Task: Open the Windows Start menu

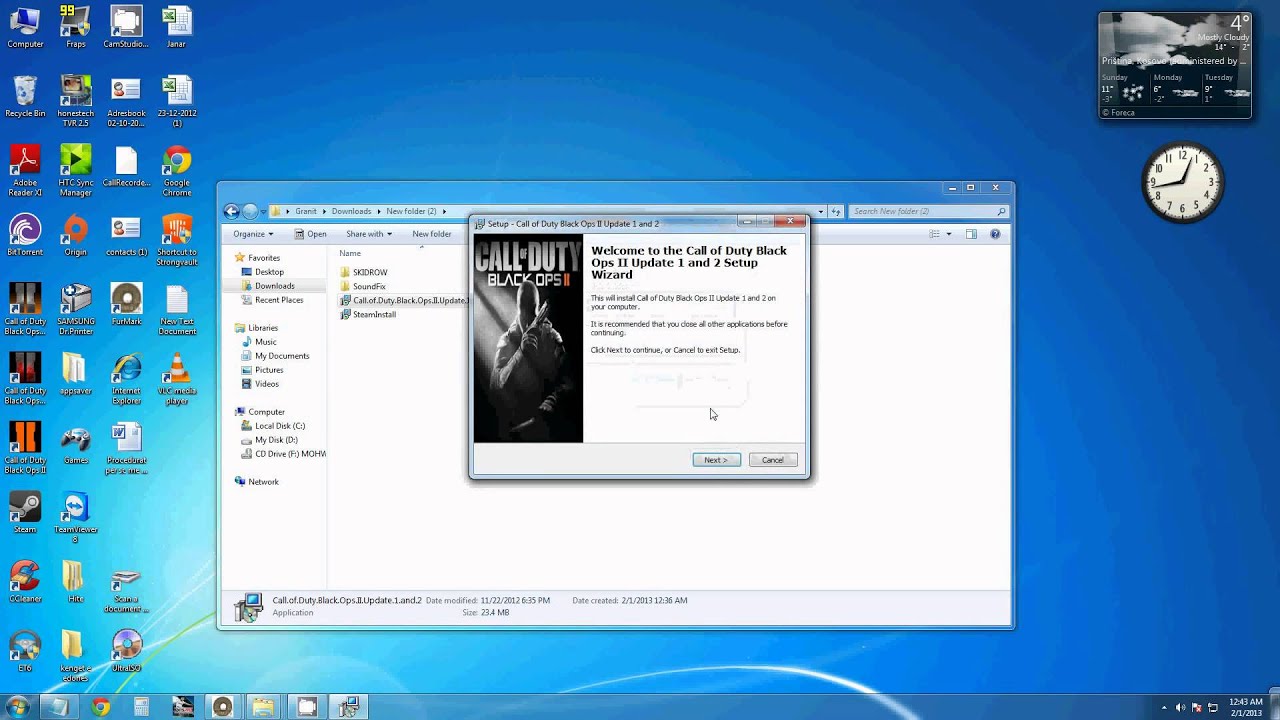Action: click(x=18, y=707)
